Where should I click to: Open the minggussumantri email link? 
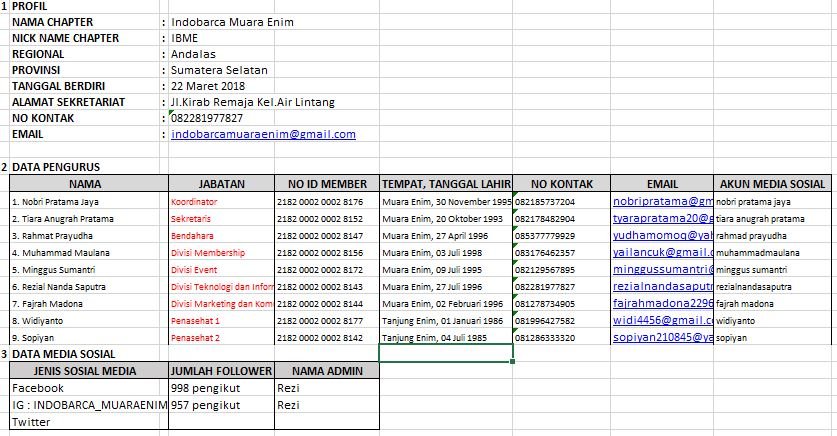pyautogui.click(x=662, y=269)
